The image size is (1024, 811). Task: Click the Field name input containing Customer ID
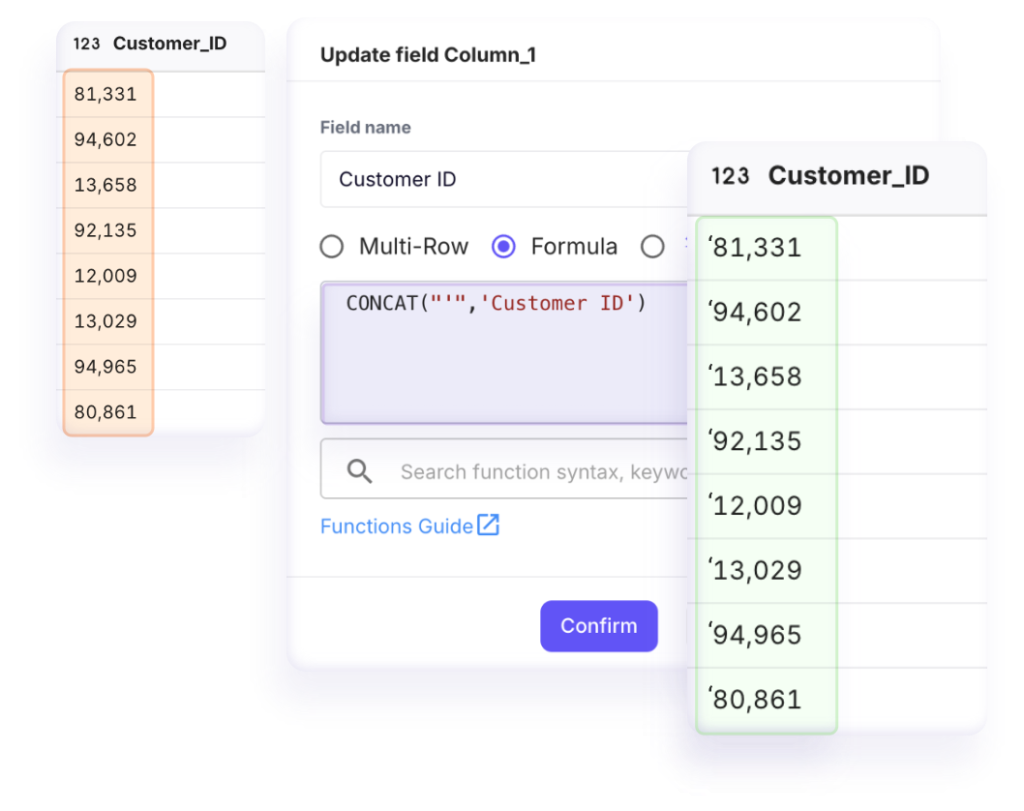click(504, 179)
